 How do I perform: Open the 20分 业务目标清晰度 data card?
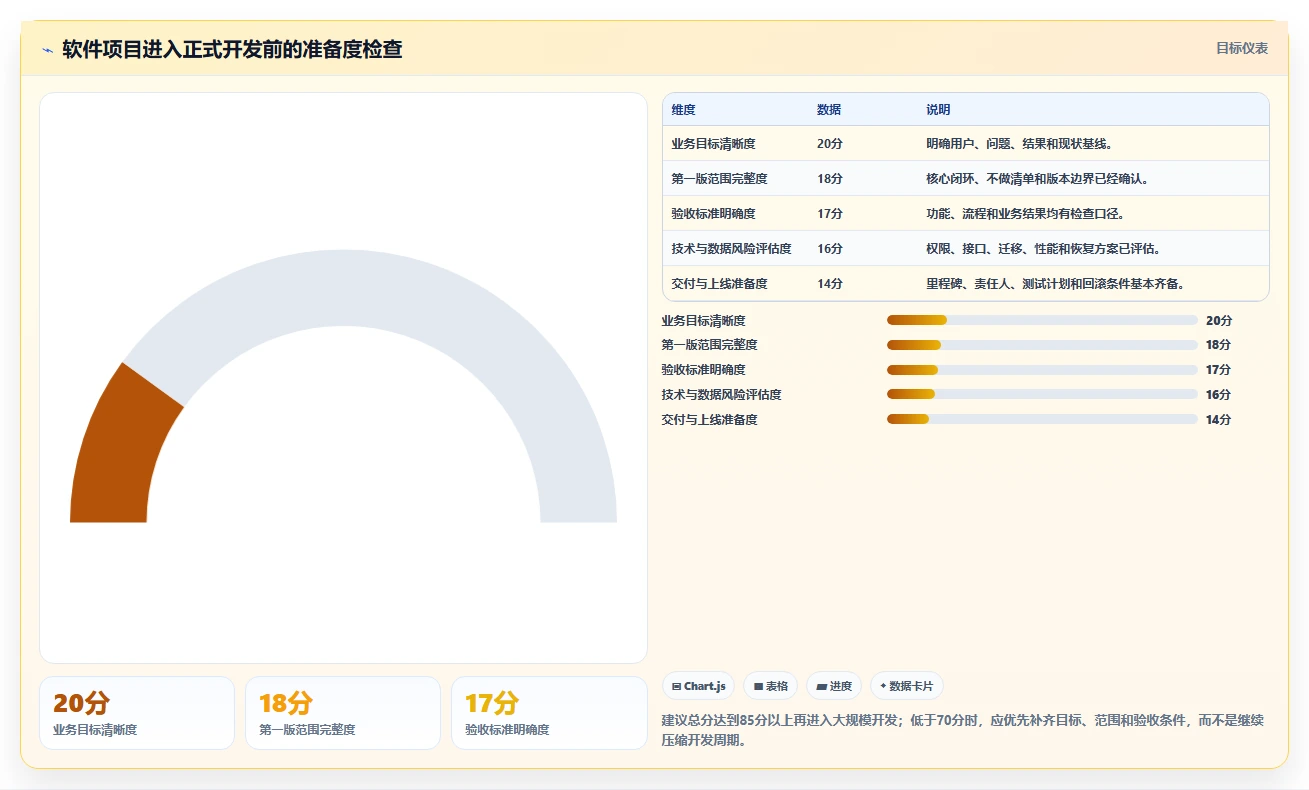click(x=137, y=713)
